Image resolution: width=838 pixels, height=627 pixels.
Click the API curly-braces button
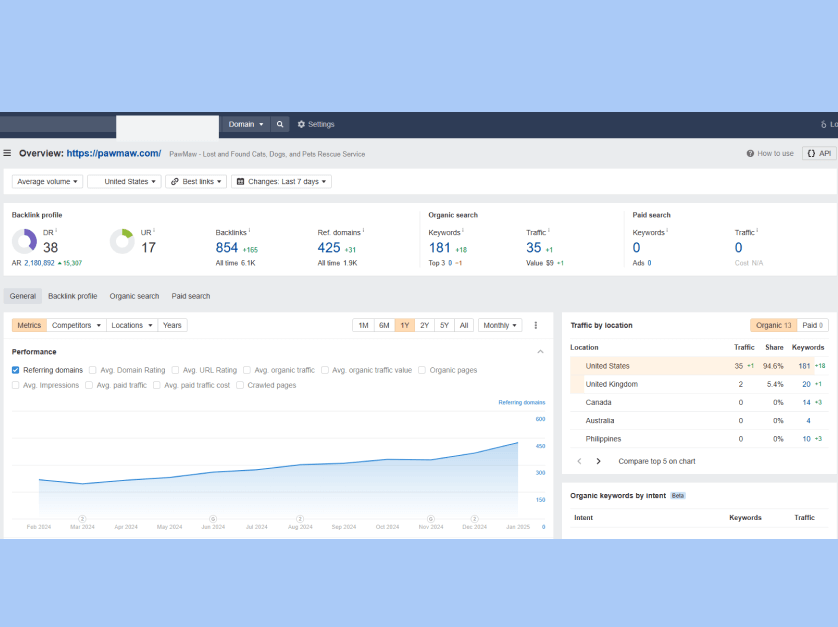[x=818, y=153]
